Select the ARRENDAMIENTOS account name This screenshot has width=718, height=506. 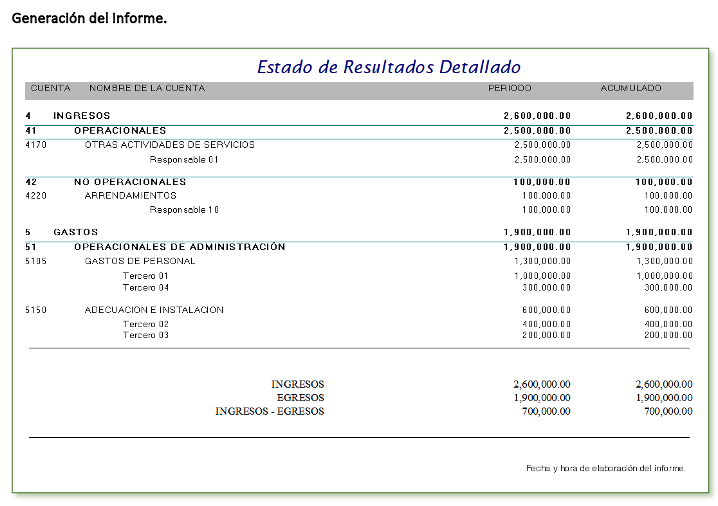131,196
